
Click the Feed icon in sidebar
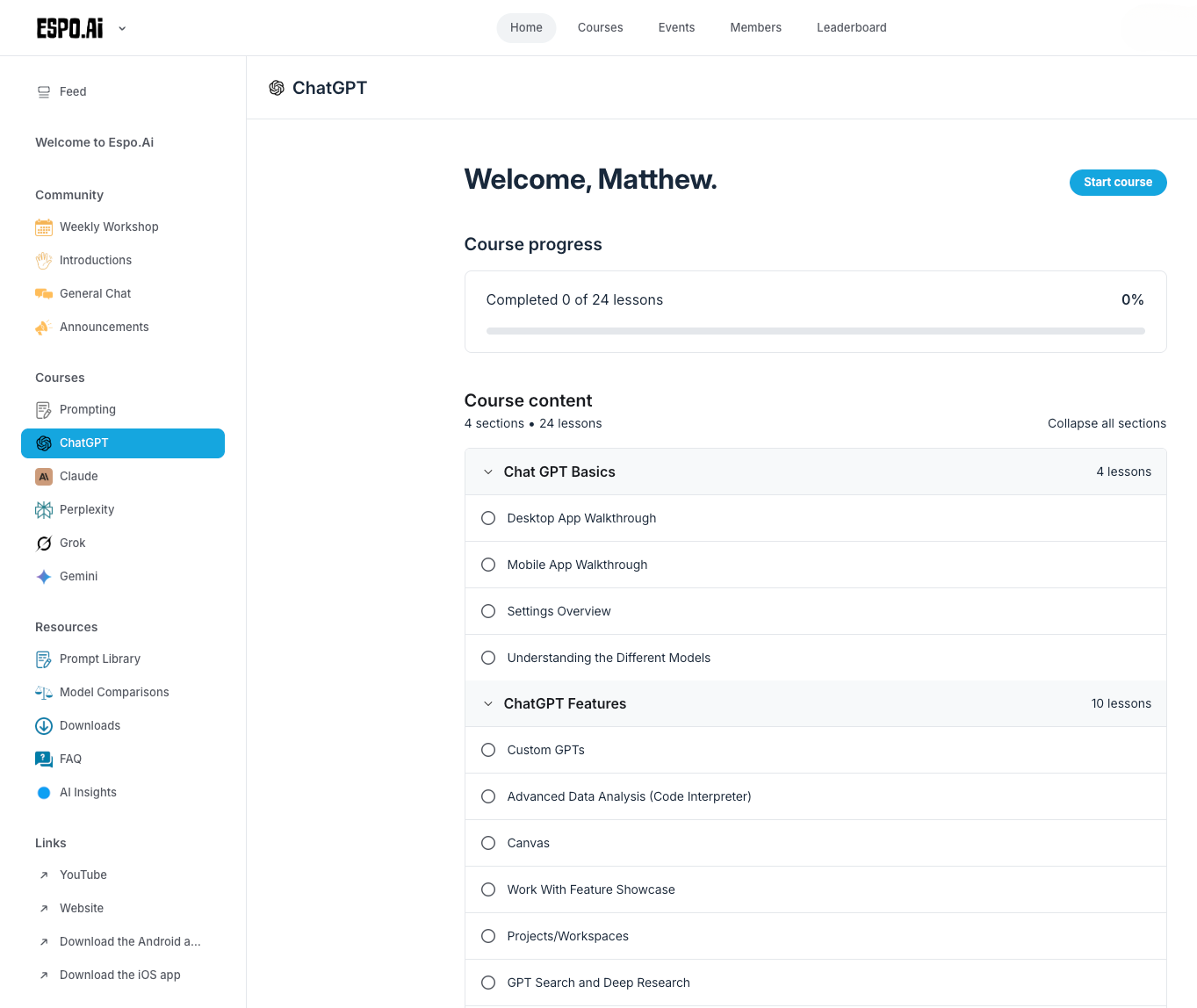click(x=44, y=92)
